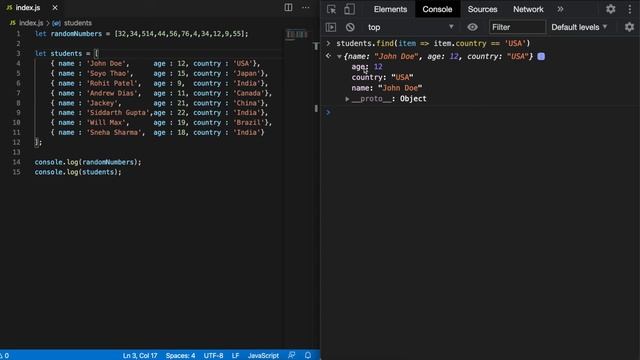Click the Ln 3, Col 17 status item
The height and width of the screenshot is (360, 640).
(x=140, y=356)
